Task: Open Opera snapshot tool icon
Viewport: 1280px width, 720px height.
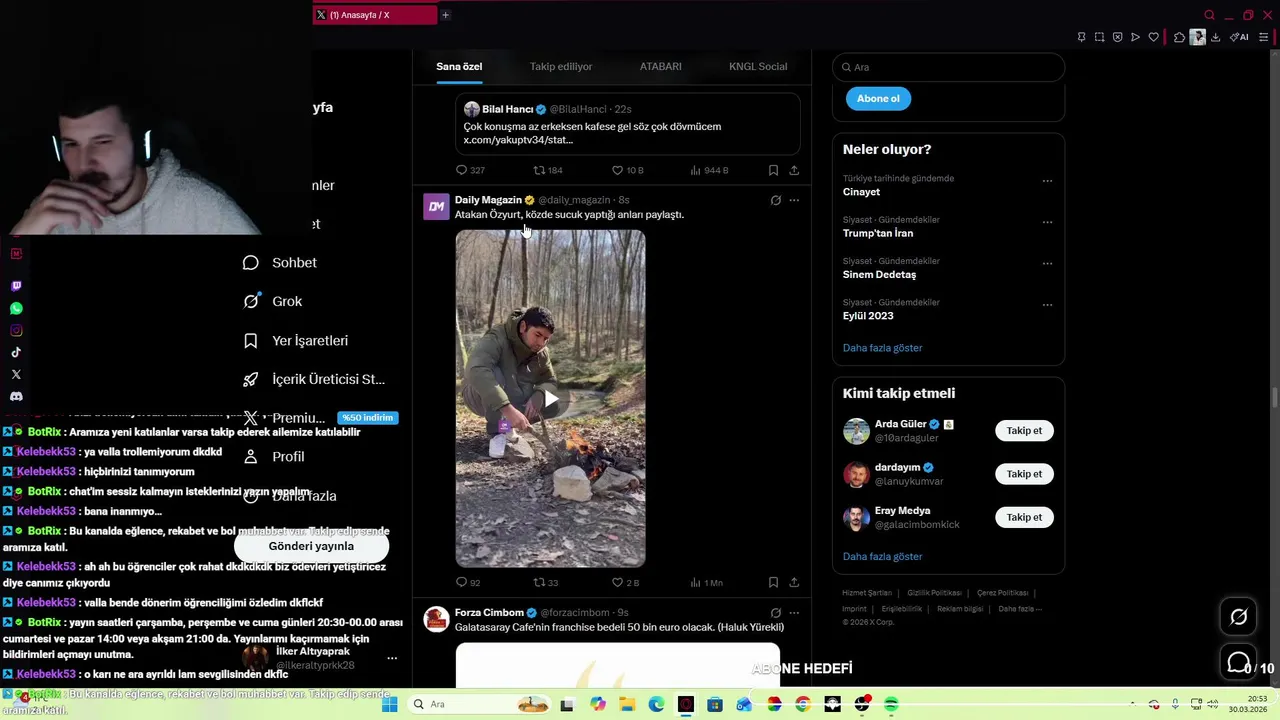Action: click(1099, 37)
